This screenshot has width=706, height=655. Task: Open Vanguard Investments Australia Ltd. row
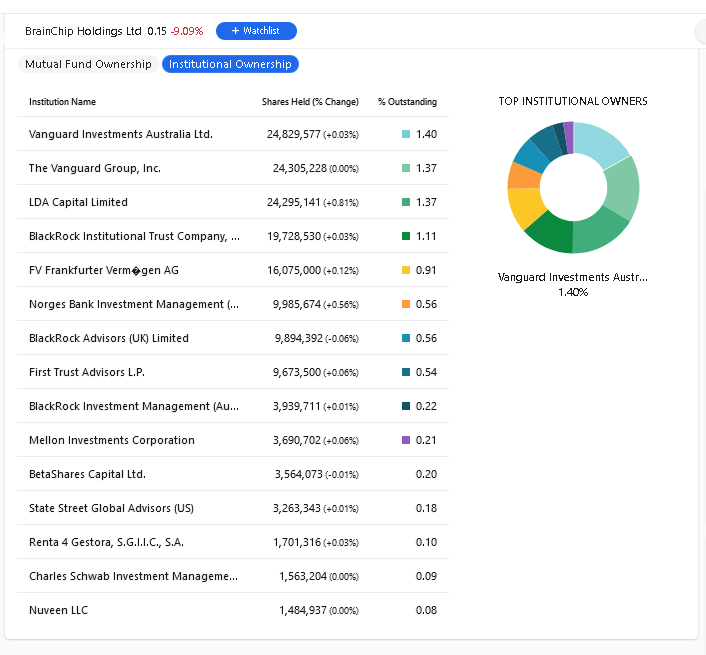(121, 134)
